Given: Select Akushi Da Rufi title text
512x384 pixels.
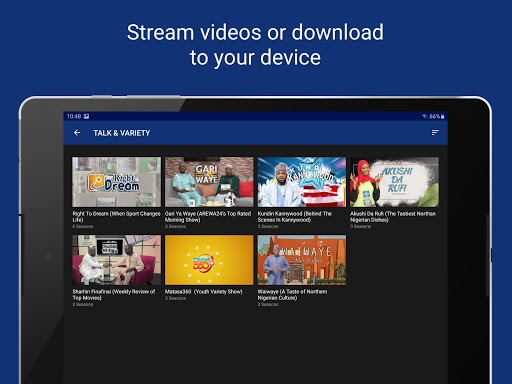Looking at the screenshot, I should pyautogui.click(x=393, y=217).
